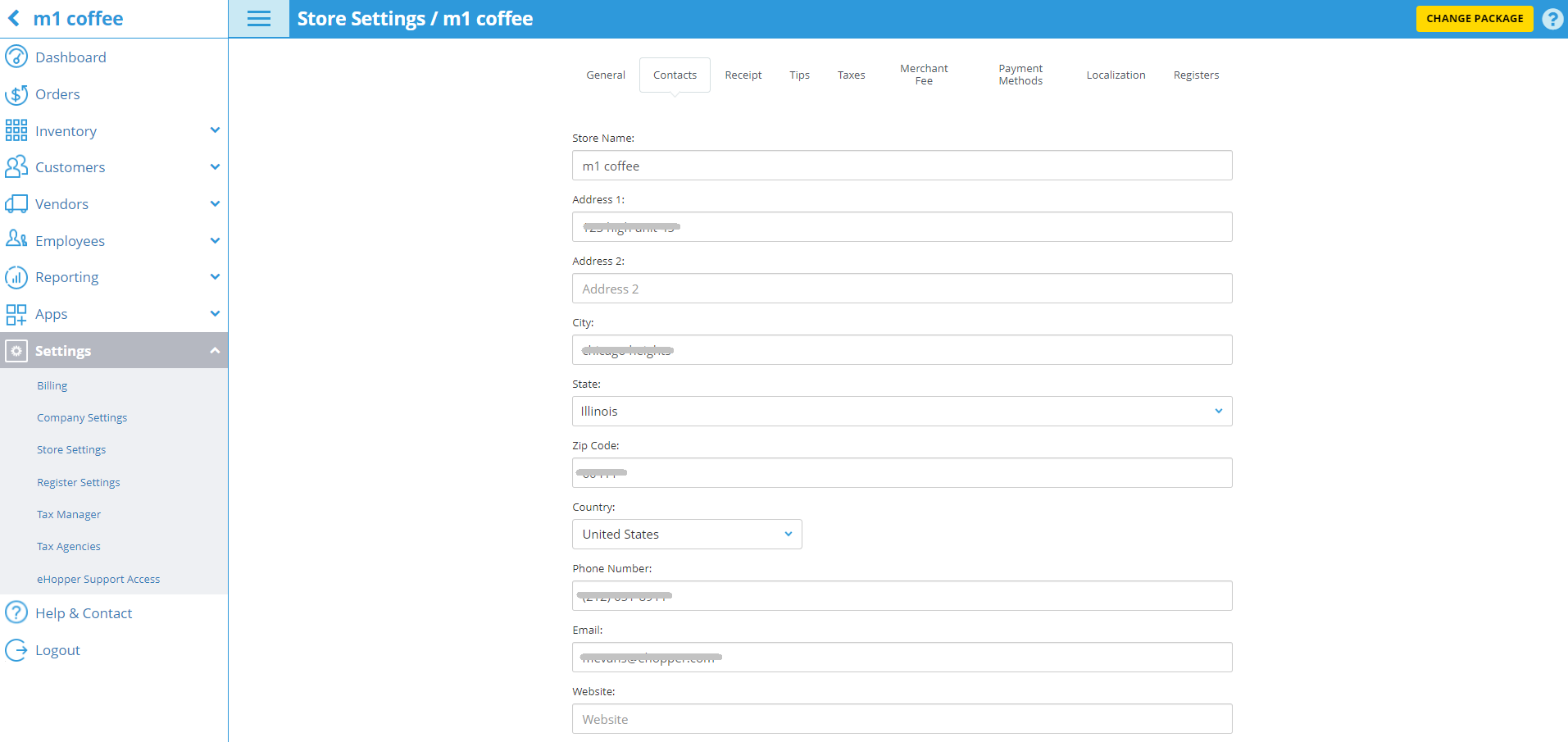Screen dimensions: 1568x742
Task: Switch to the Localization tab
Action: [1116, 75]
